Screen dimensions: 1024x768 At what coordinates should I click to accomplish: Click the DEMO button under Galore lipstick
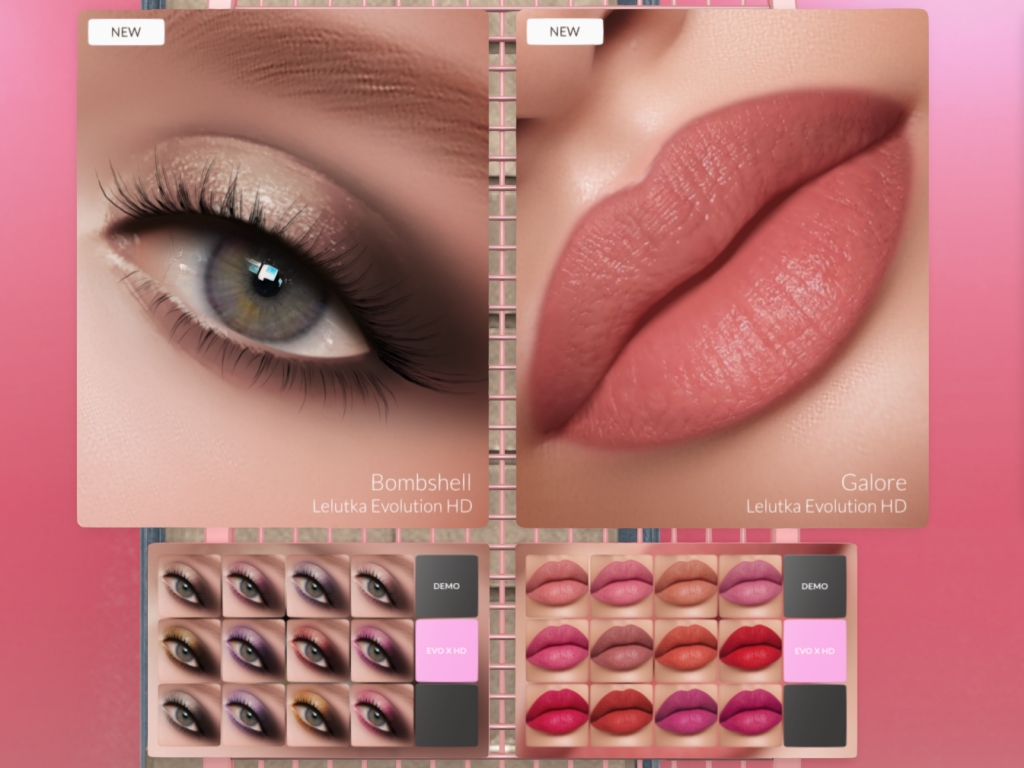click(814, 586)
